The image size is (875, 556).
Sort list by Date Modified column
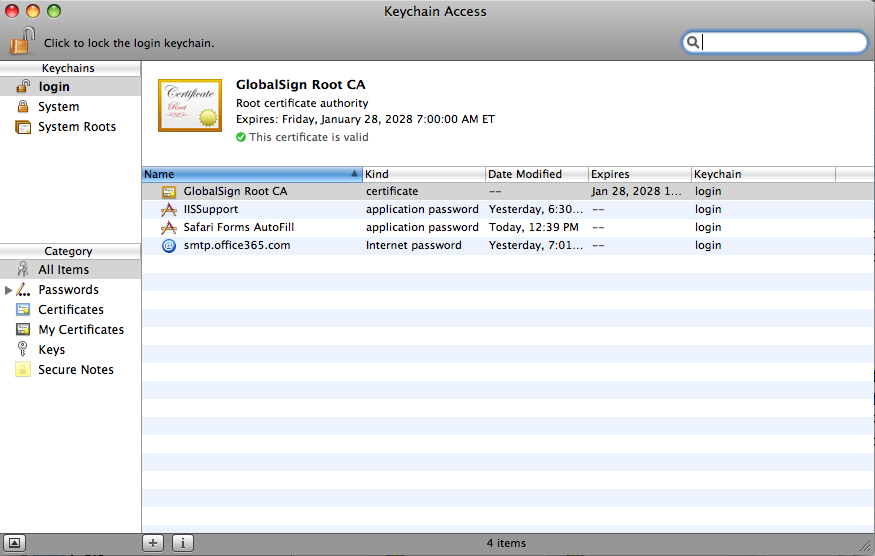537,174
